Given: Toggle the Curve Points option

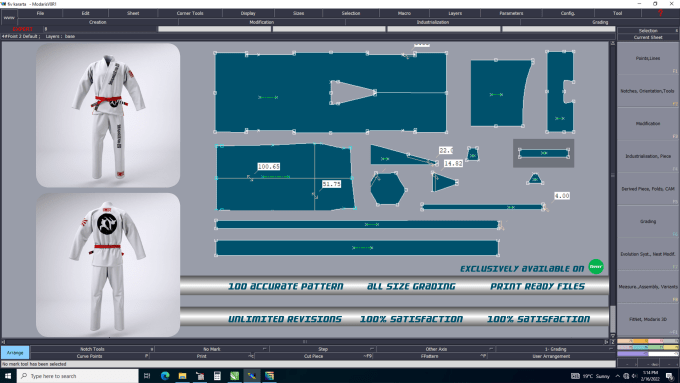Looking at the screenshot, I should [x=90, y=356].
